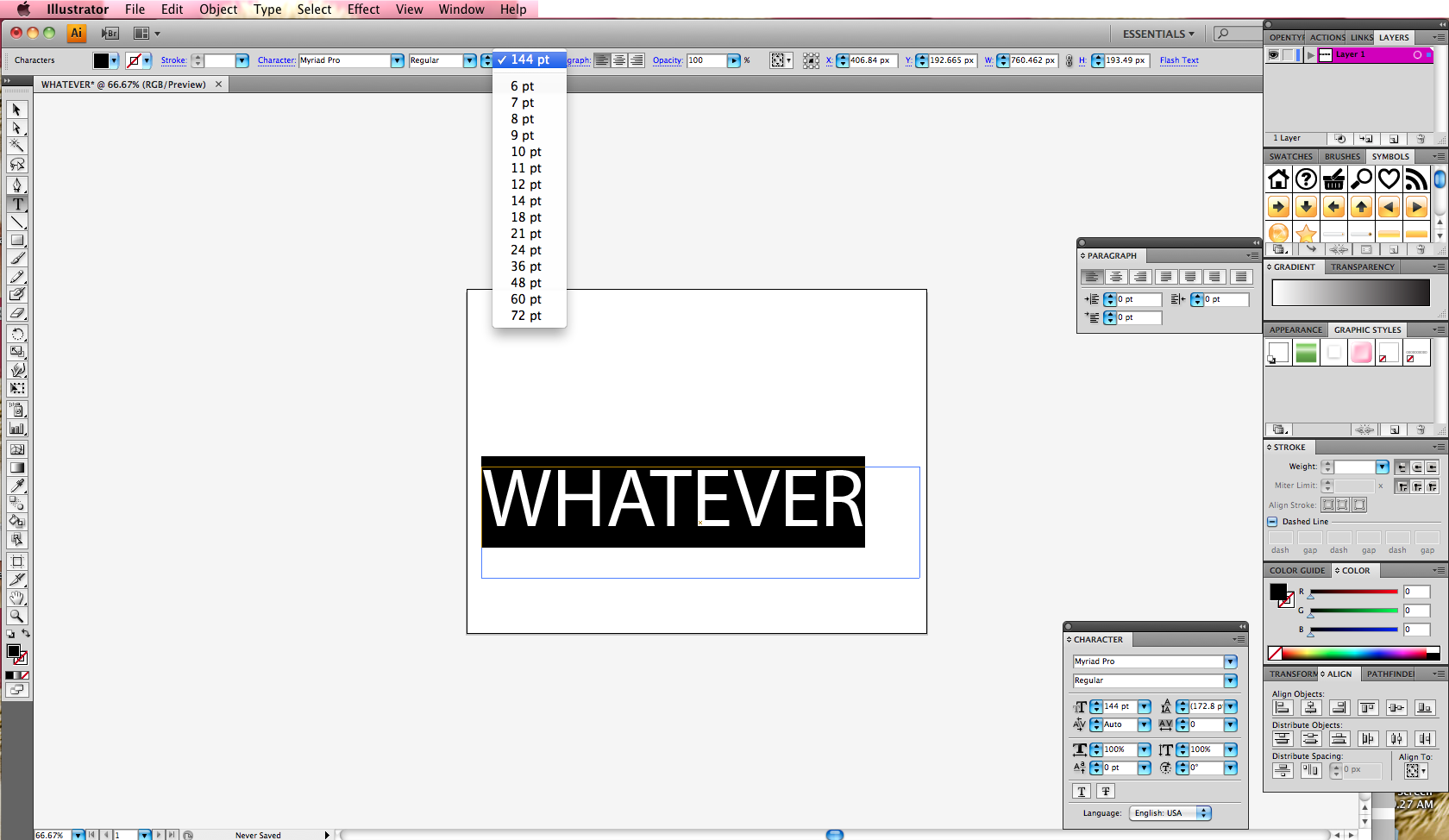Image resolution: width=1449 pixels, height=840 pixels.
Task: Expand Layer 1 disclosure triangle
Action: pyautogui.click(x=1311, y=54)
